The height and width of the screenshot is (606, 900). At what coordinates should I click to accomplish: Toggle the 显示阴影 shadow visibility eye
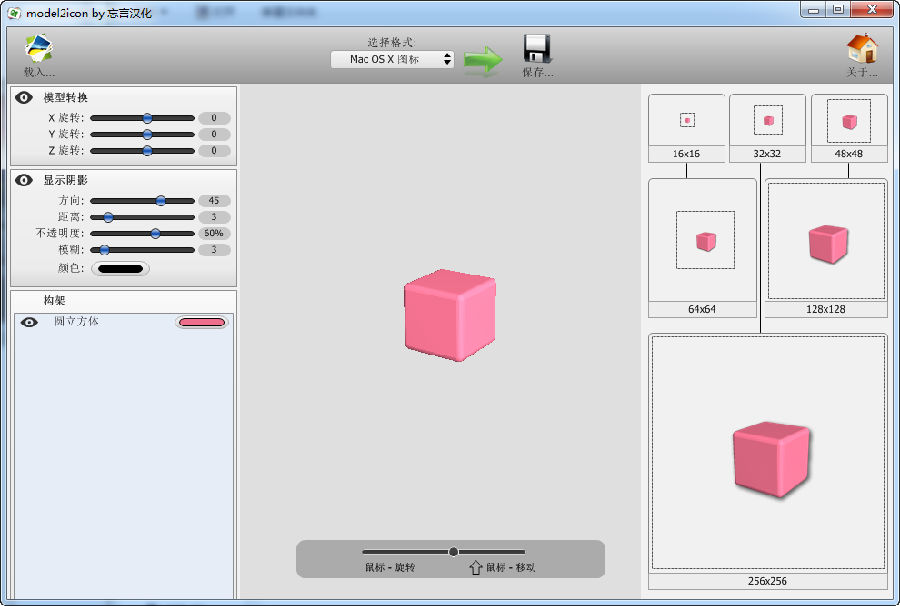[x=24, y=180]
